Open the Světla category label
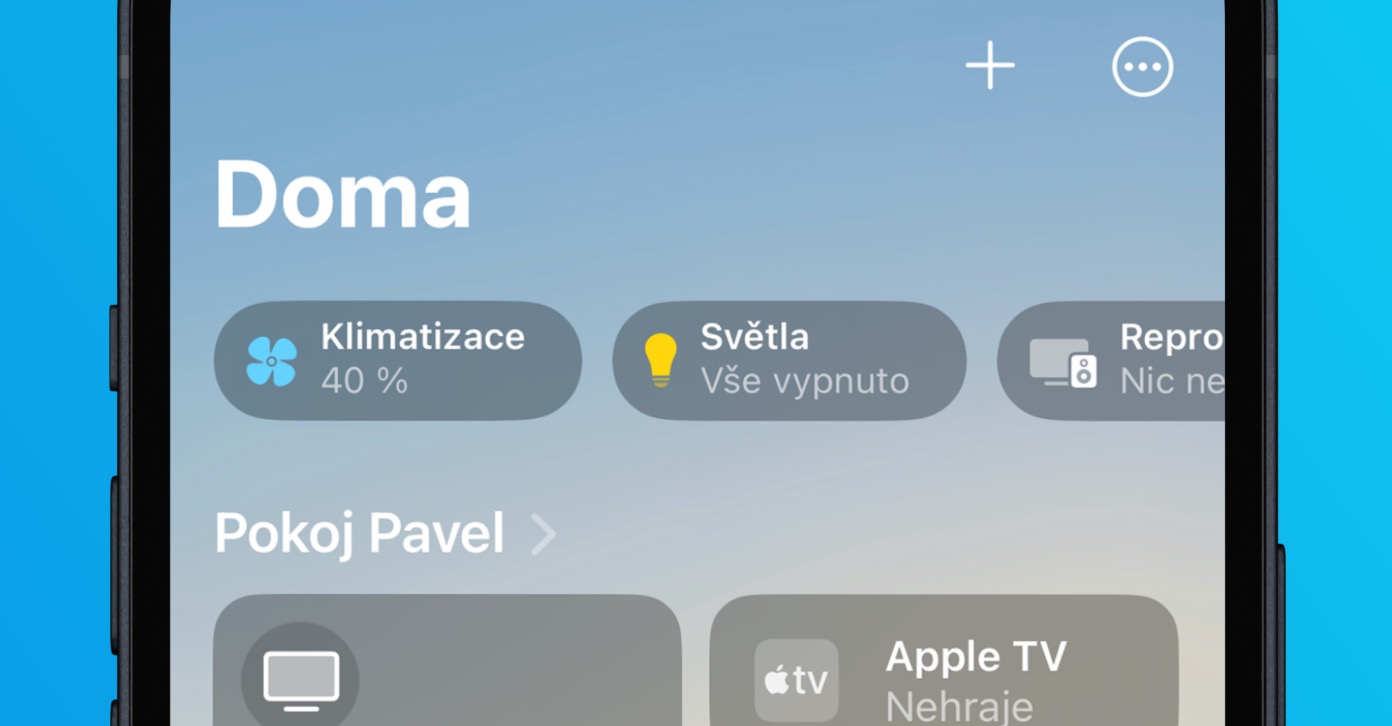Screen dimensions: 1392x726 (754, 337)
